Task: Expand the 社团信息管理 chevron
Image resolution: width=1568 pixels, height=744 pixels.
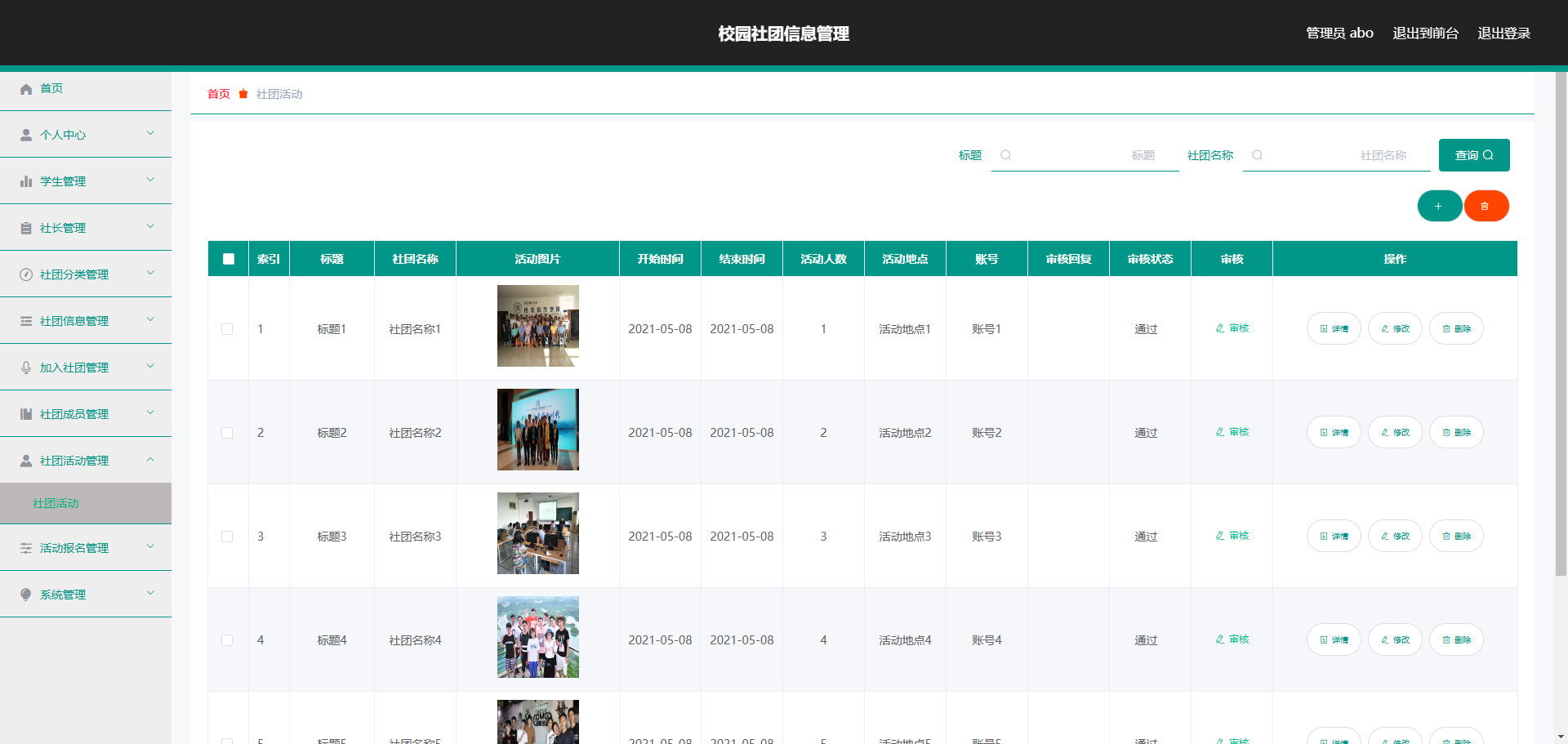Action: coord(150,319)
